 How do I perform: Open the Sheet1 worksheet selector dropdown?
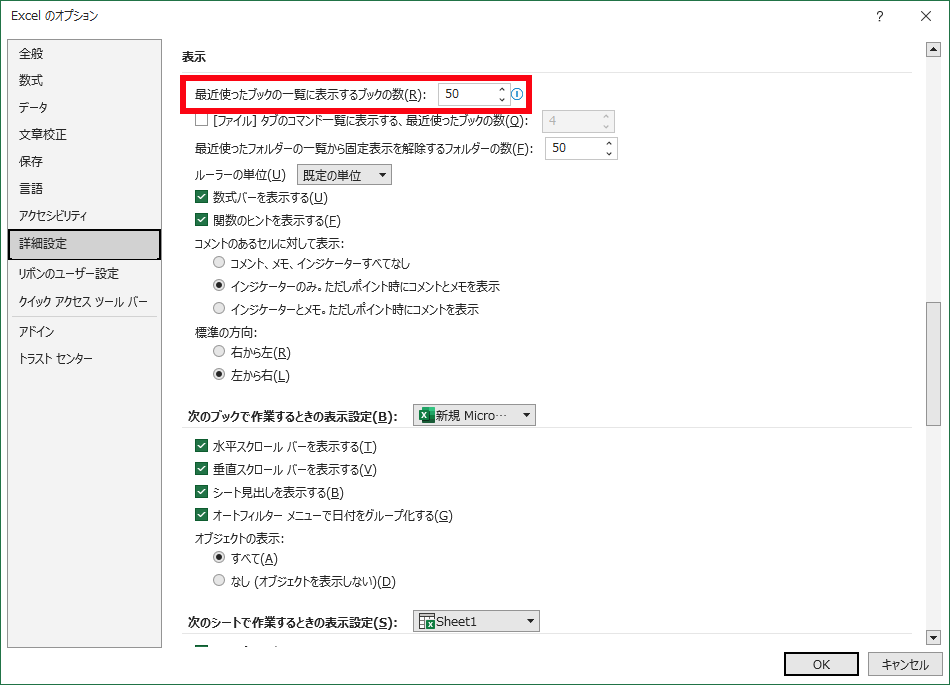476,621
